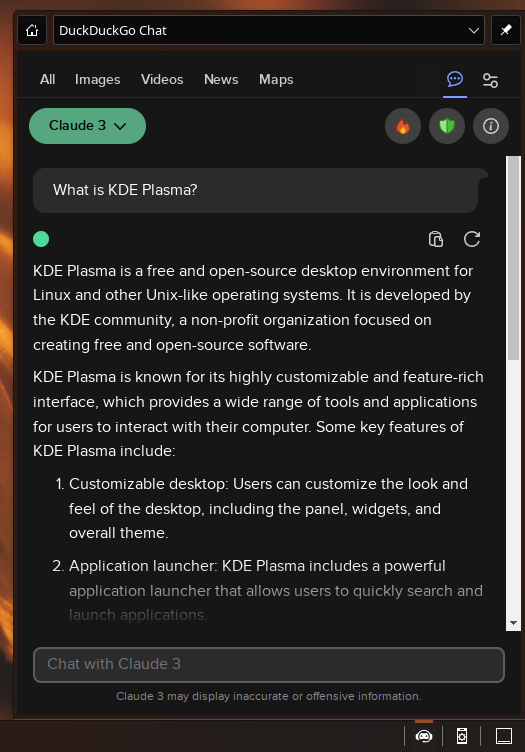This screenshot has height=752, width=525.
Task: Click the chat scrollbar down arrow
Action: click(513, 623)
